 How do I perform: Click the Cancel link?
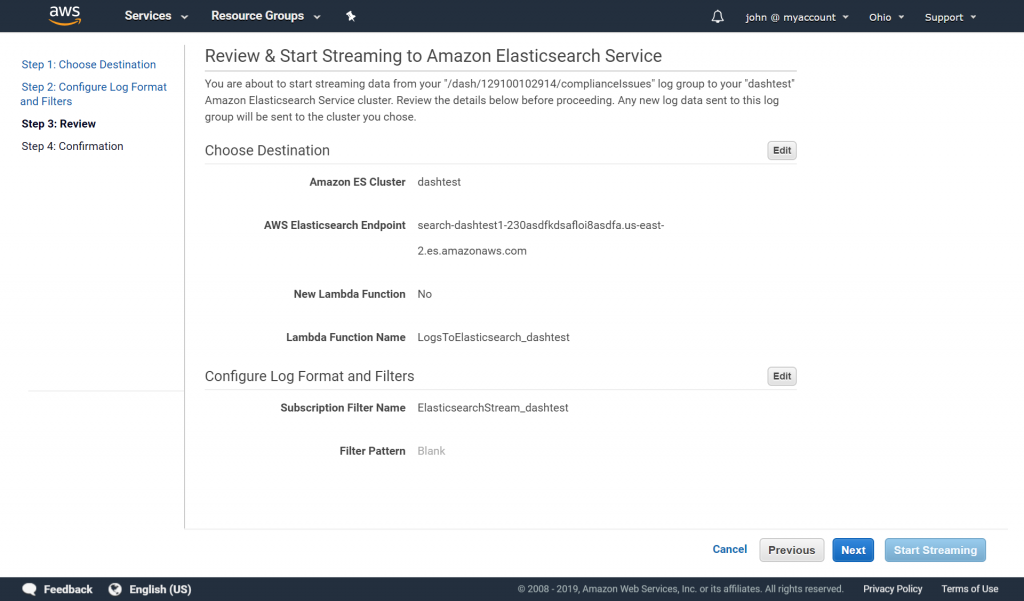coord(729,549)
